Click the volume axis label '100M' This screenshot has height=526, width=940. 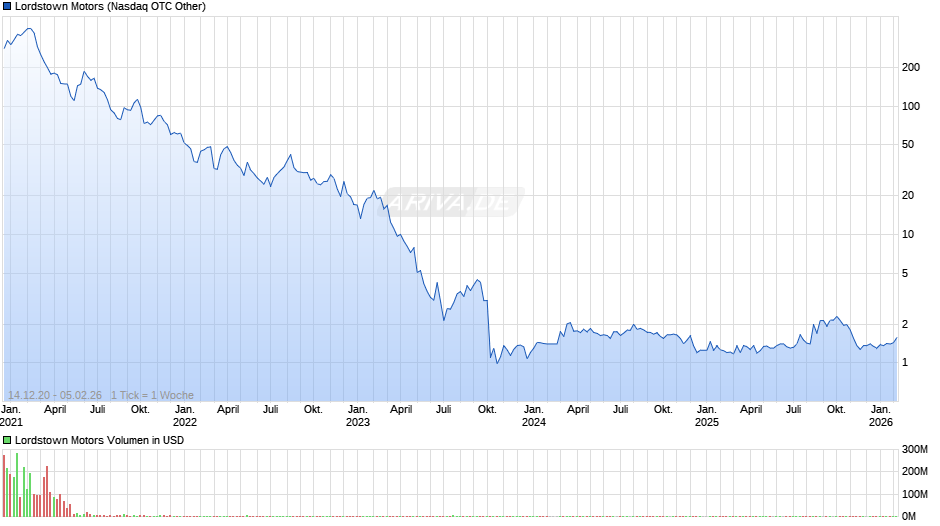(915, 494)
